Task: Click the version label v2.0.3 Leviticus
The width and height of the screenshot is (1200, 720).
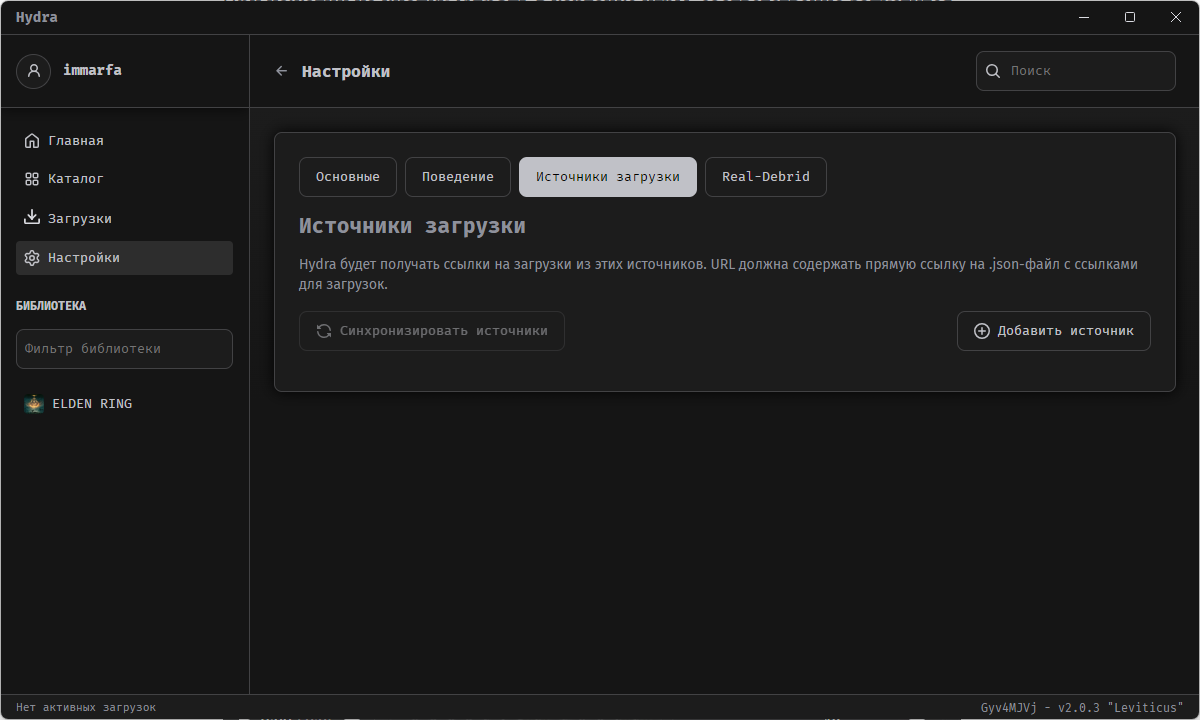Action: [1082, 707]
